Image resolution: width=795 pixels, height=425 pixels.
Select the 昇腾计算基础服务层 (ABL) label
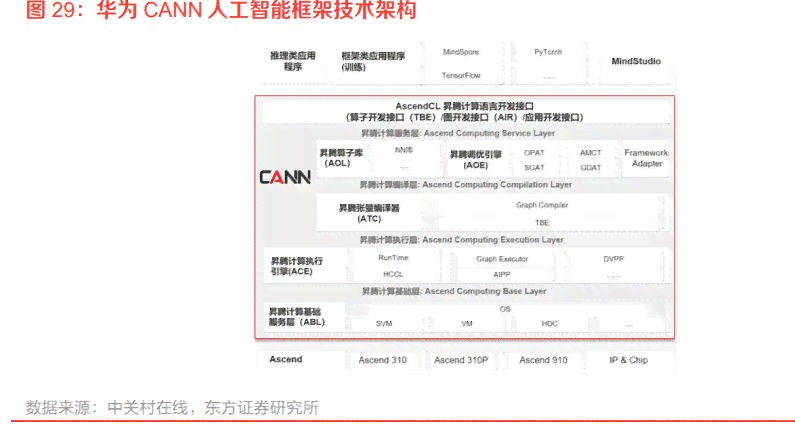(297, 316)
